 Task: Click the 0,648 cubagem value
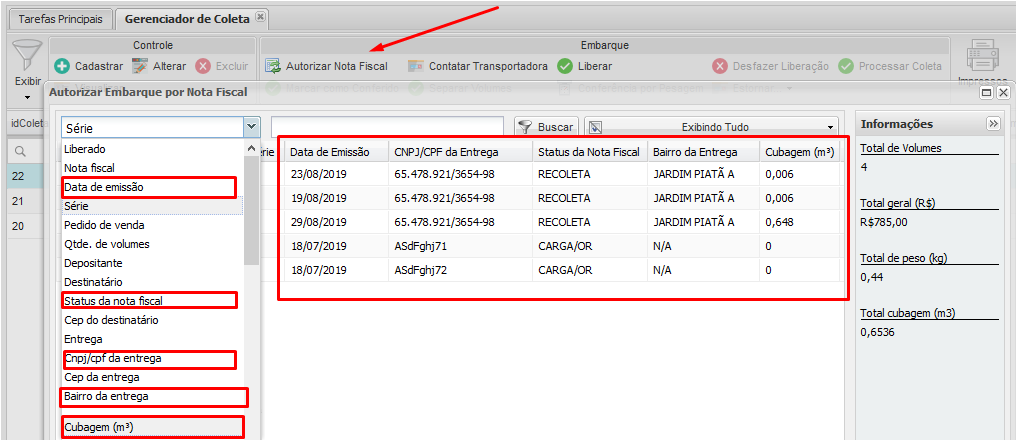(779, 222)
